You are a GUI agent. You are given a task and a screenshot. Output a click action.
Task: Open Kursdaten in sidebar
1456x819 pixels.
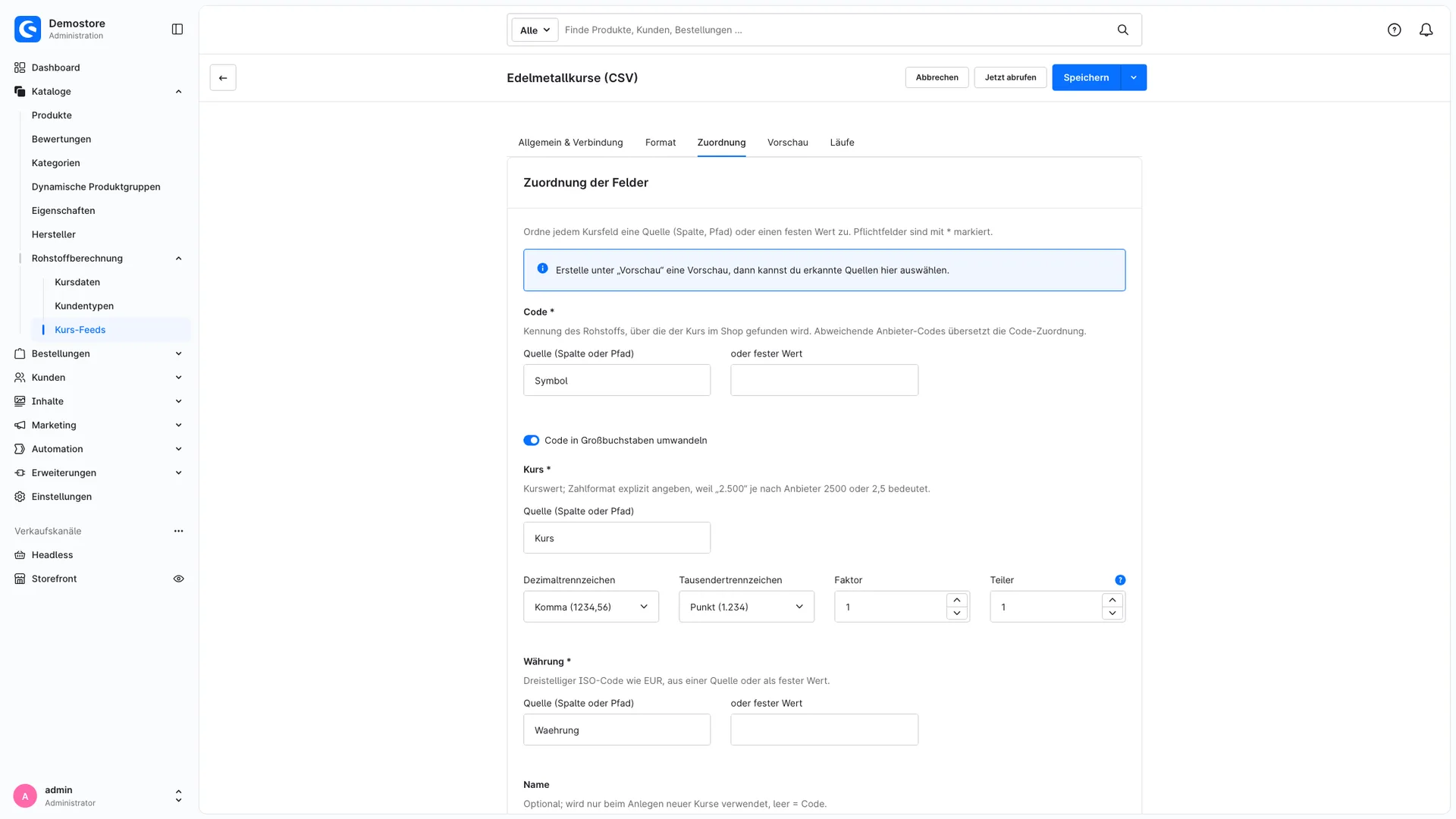77,282
